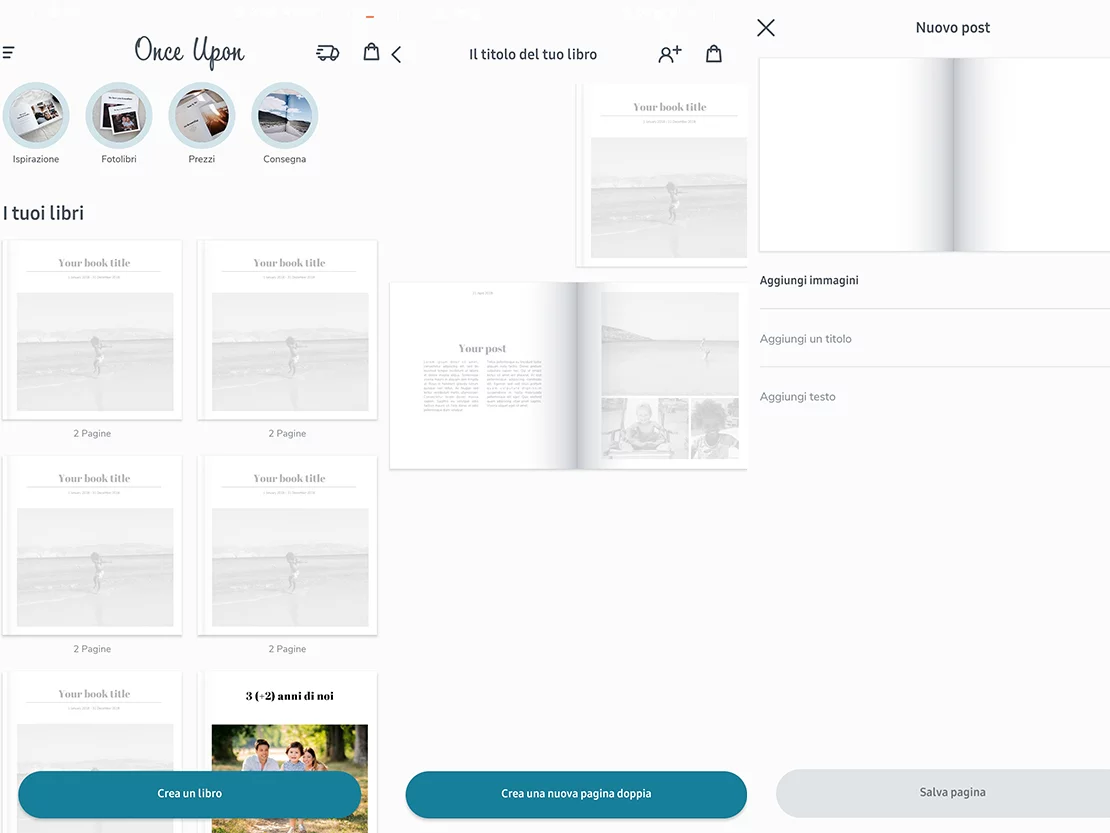The height and width of the screenshot is (833, 1110).
Task: Click Crea un libro button
Action: click(x=190, y=794)
